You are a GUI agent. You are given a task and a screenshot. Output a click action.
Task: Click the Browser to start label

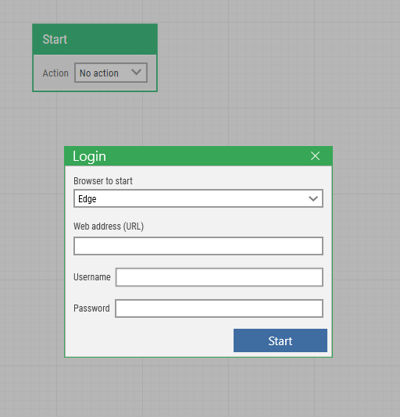coord(103,181)
